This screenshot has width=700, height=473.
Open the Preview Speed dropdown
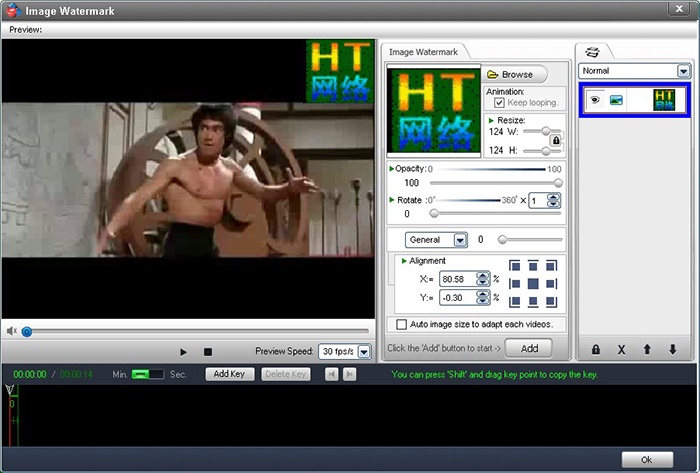point(364,352)
